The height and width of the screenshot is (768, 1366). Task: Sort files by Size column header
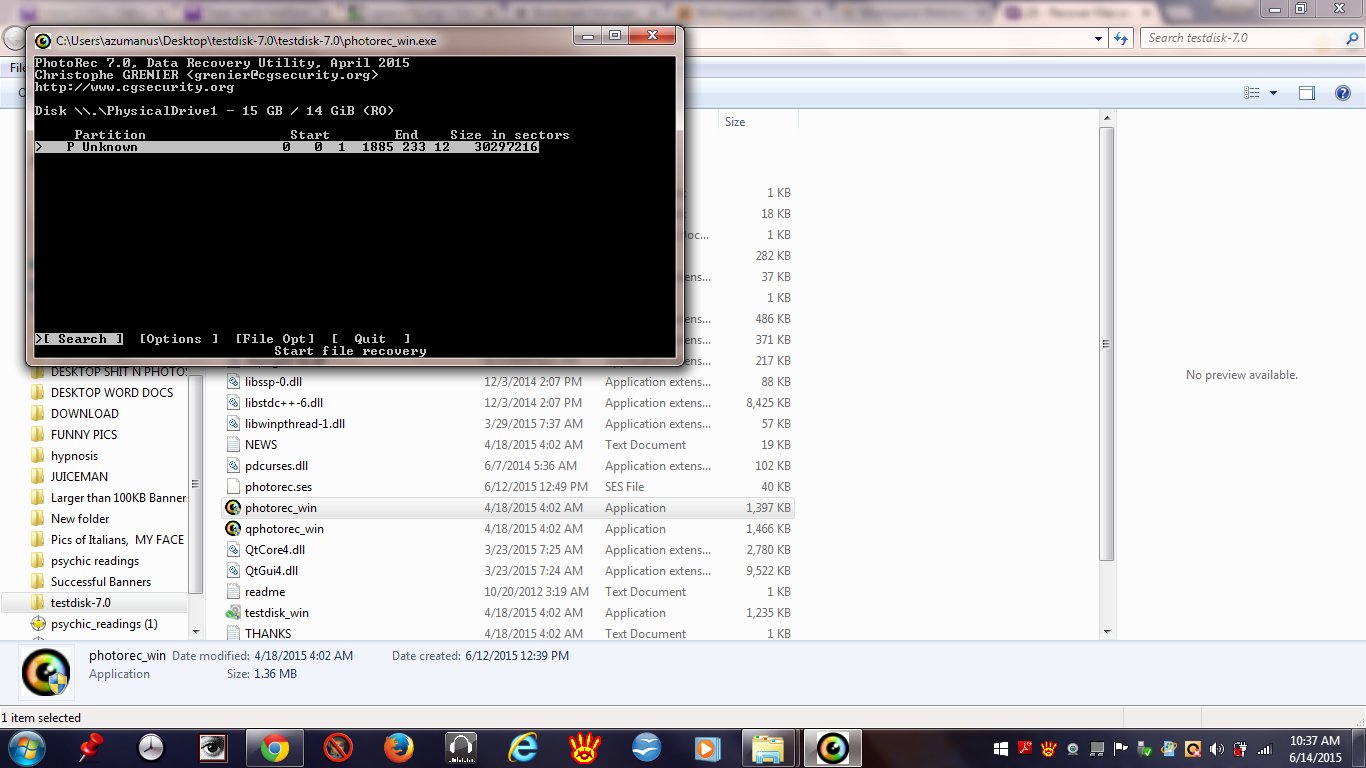(735, 122)
